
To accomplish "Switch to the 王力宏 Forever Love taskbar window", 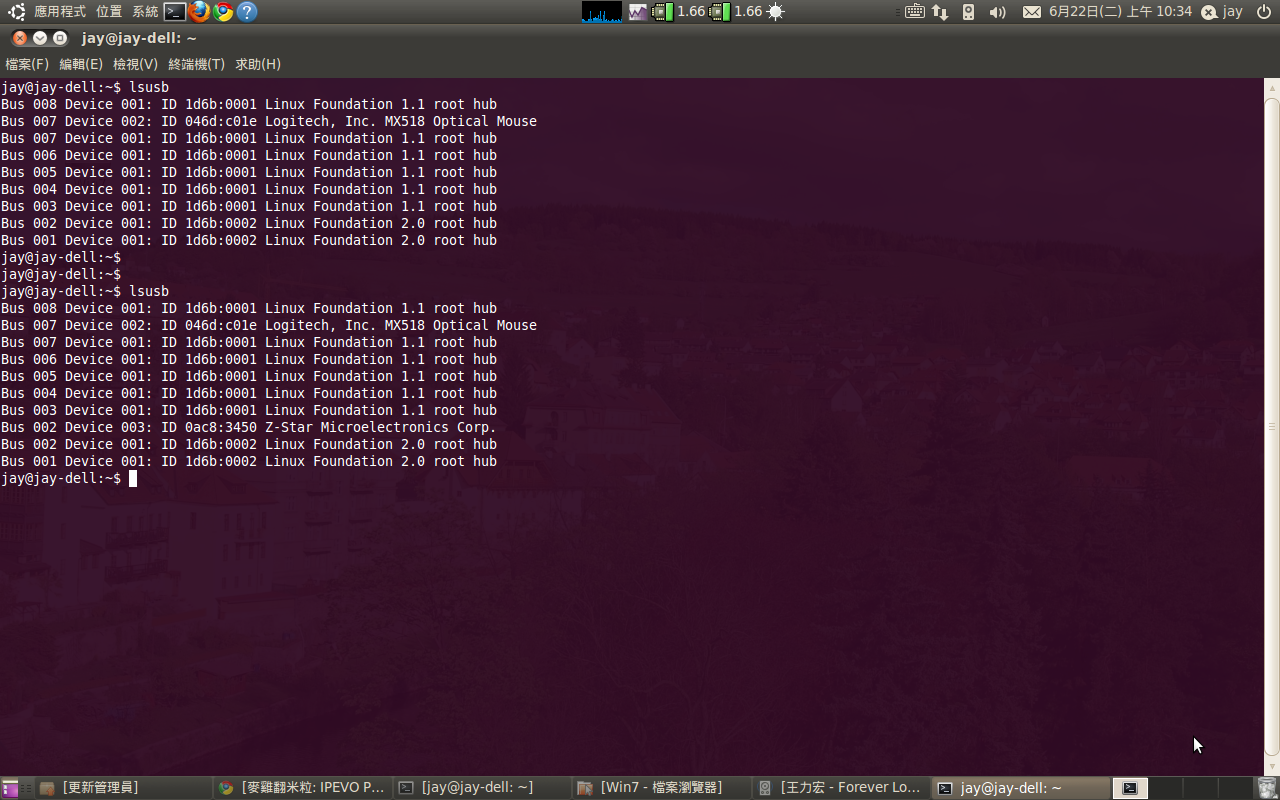I will click(x=839, y=788).
